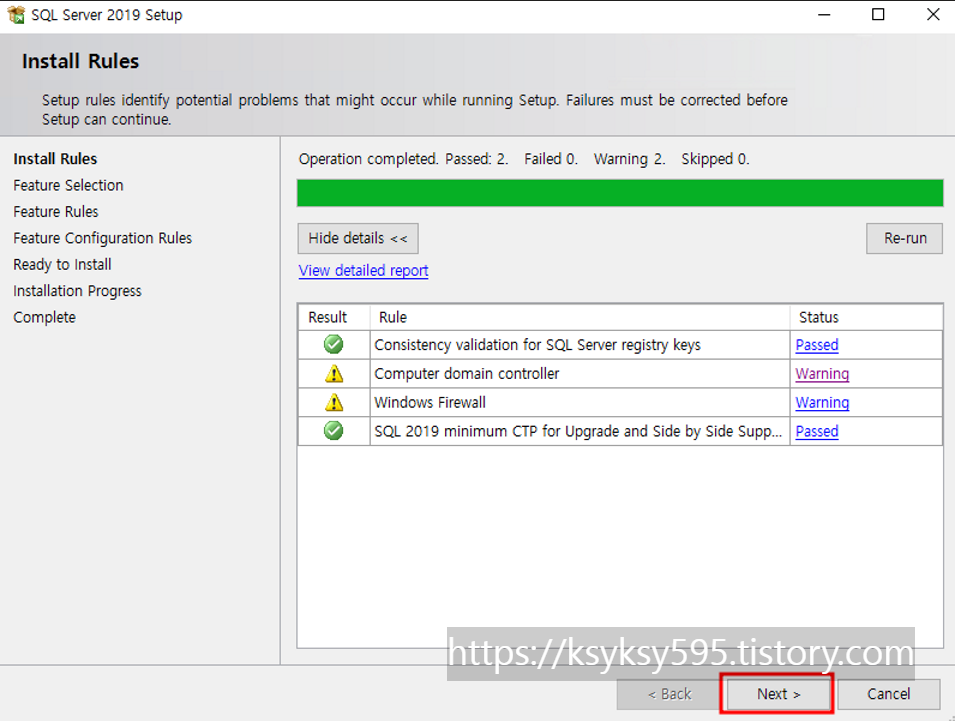Image resolution: width=955 pixels, height=721 pixels.
Task: Click 'Operation completed. Passed: 2.' summary text
Action: pyautogui.click(x=403, y=159)
